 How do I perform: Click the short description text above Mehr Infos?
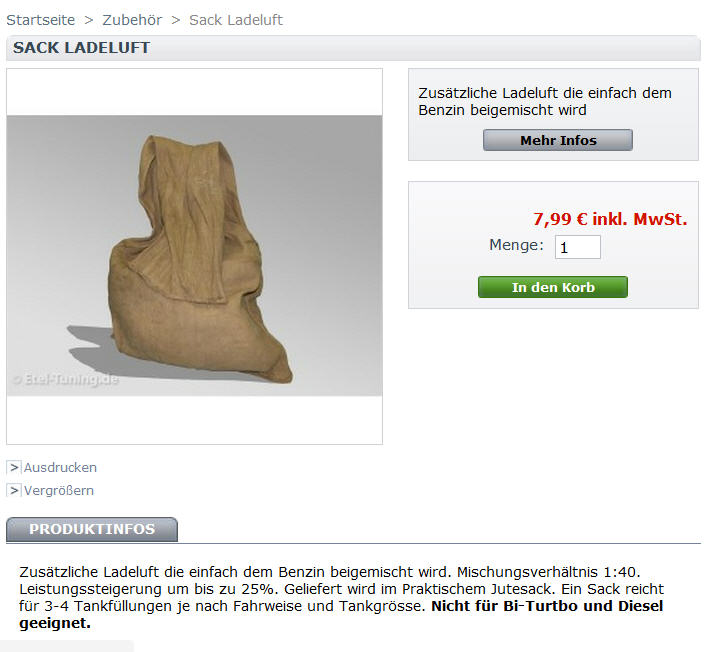coord(545,102)
